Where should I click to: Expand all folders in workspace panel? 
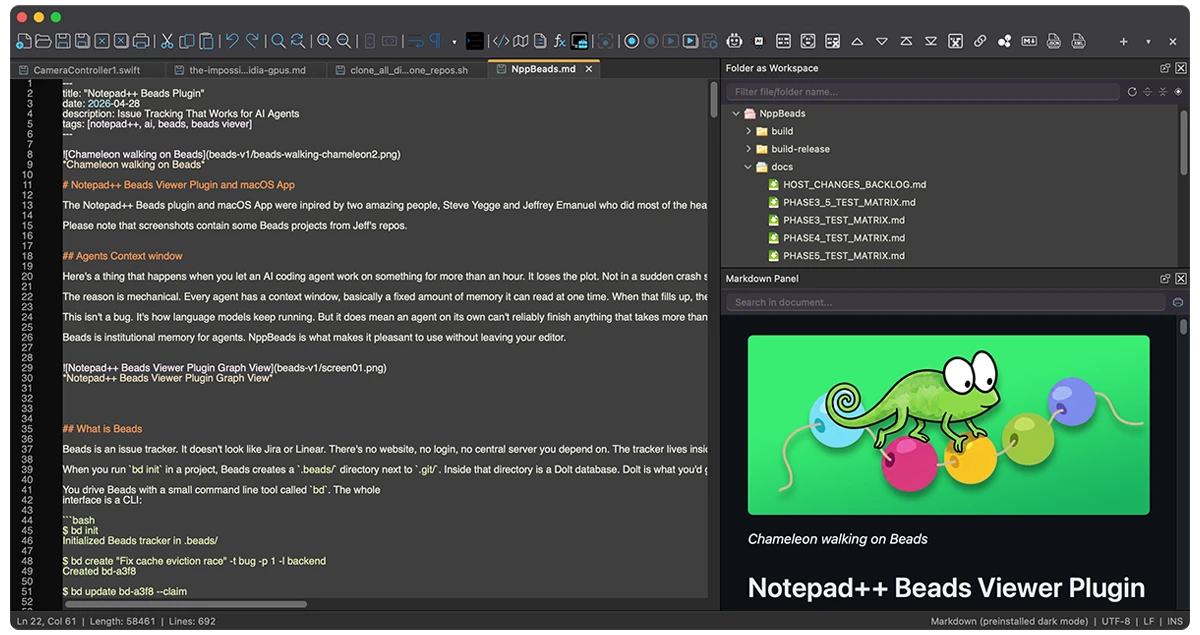point(1147,91)
